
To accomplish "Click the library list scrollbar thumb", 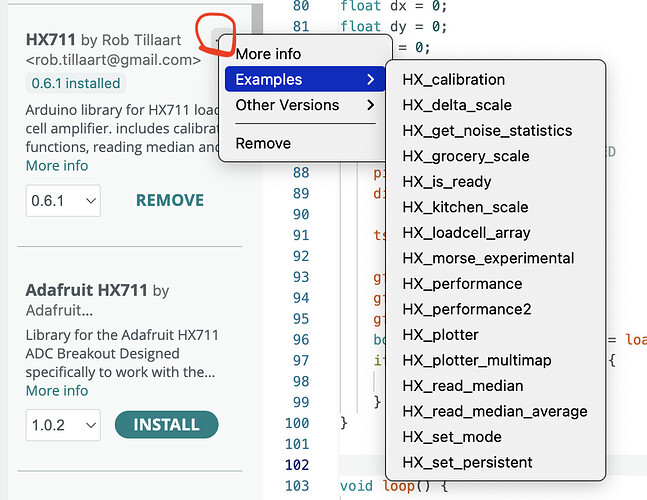I will click(x=257, y=19).
